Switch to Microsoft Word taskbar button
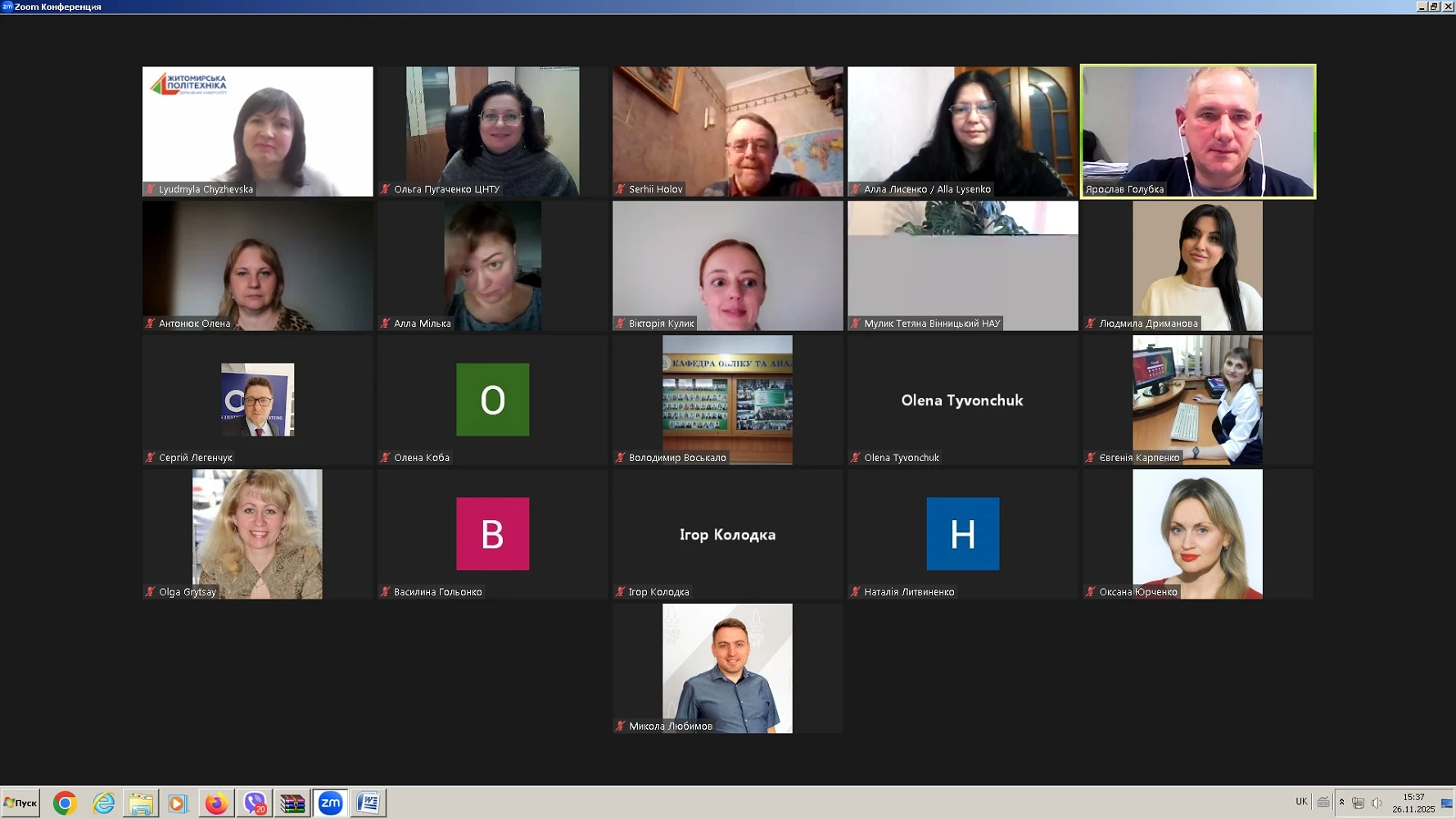 point(369,803)
